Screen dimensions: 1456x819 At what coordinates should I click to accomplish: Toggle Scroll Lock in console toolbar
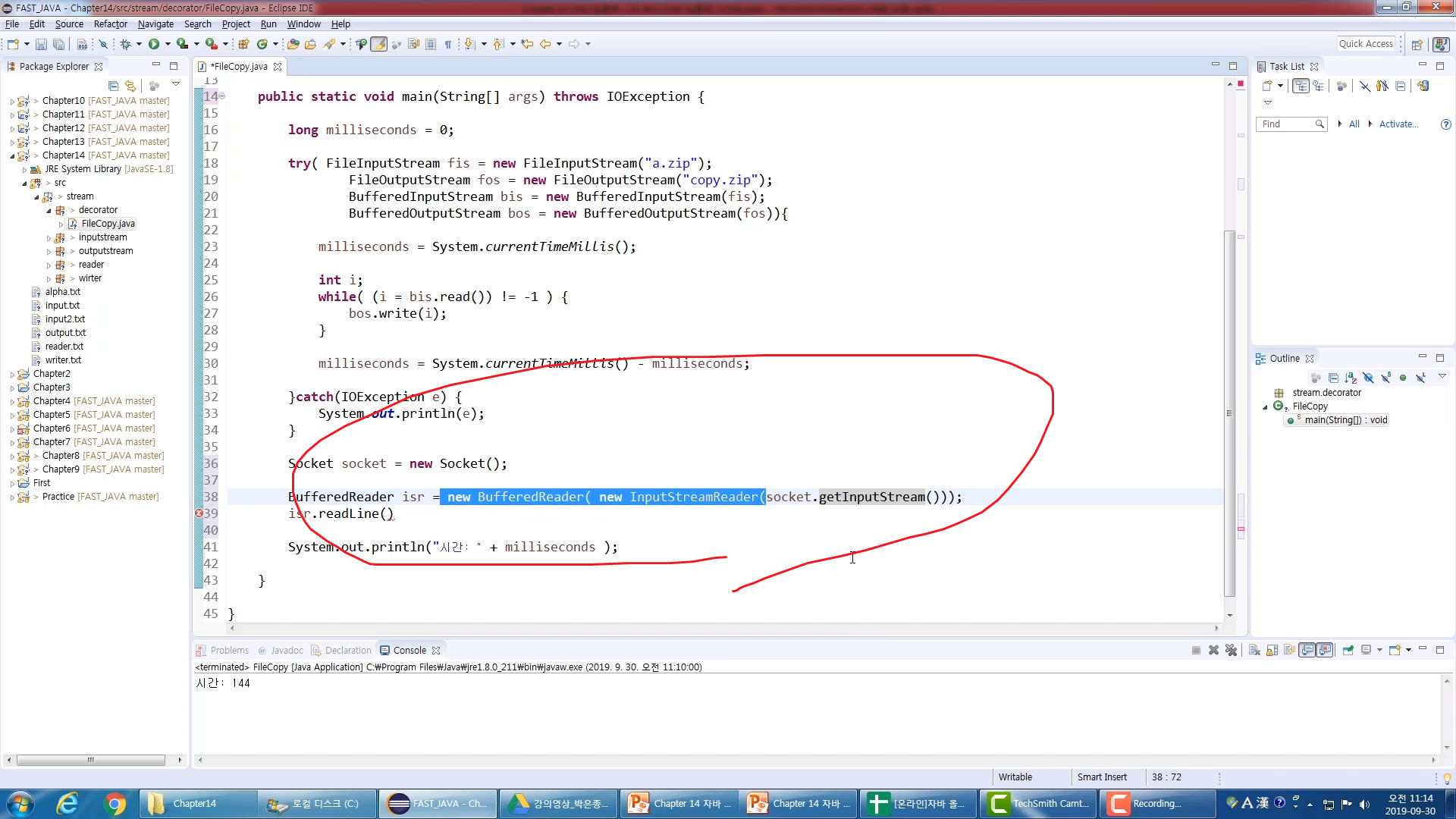click(x=1272, y=650)
